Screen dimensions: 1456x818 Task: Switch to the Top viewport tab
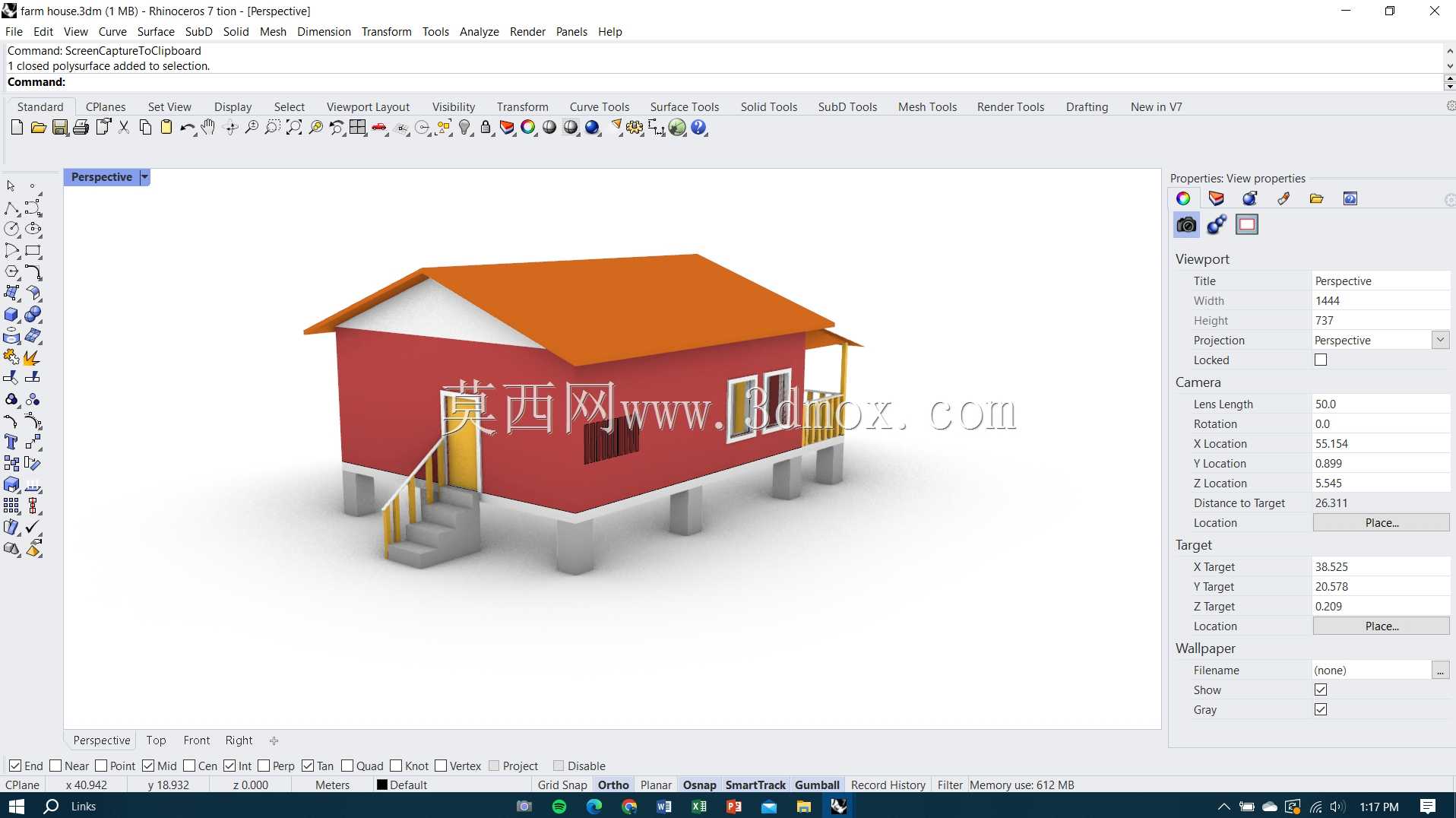point(156,740)
